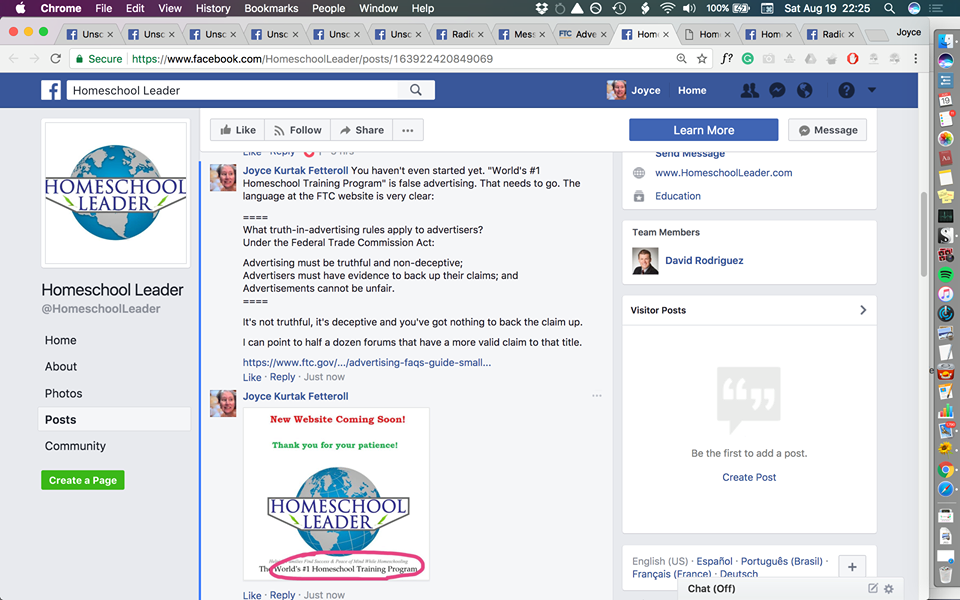Click the Homeschool Leader profile picture
This screenshot has height=600, width=960.
116,193
